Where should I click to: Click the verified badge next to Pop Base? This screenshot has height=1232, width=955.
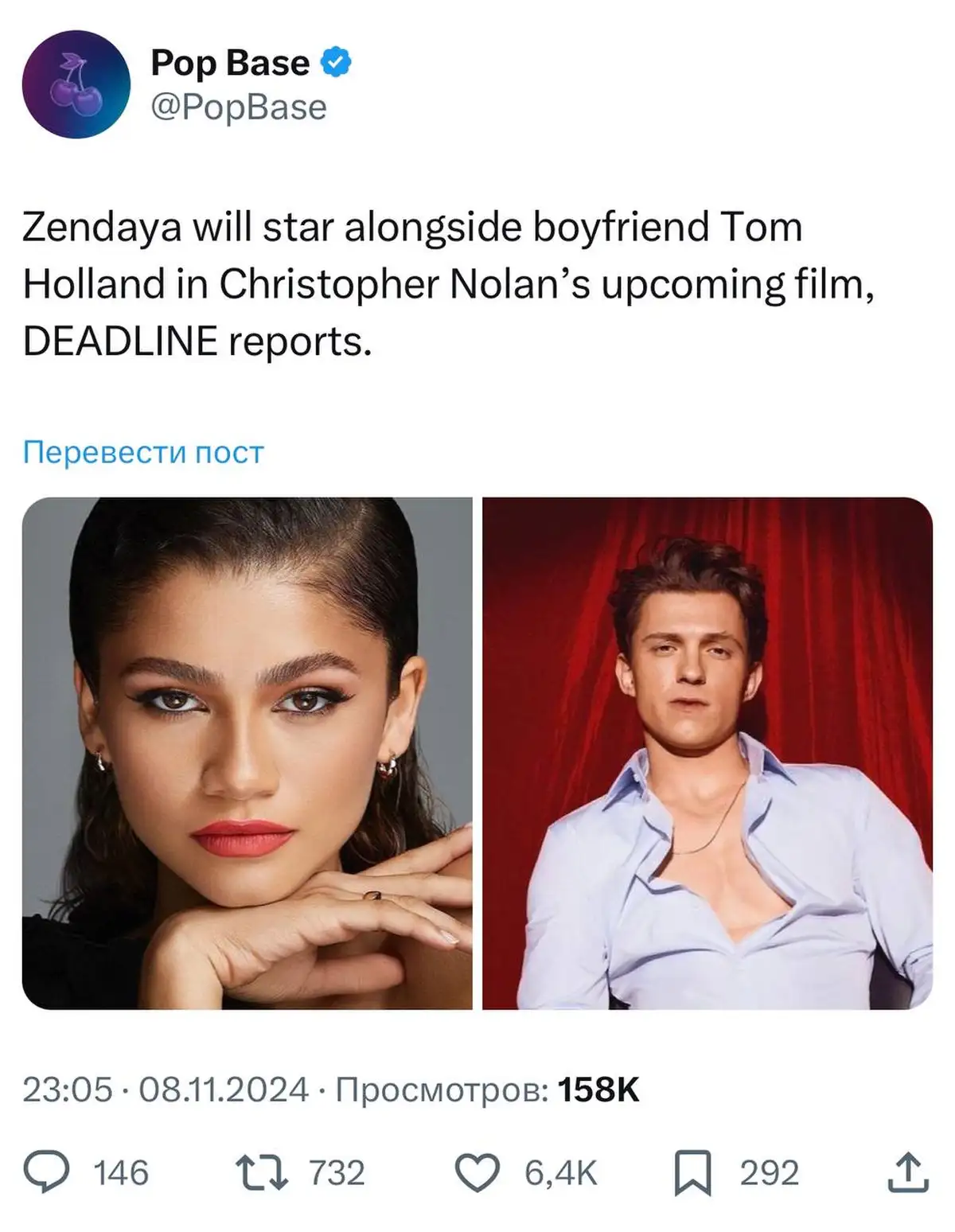[334, 63]
